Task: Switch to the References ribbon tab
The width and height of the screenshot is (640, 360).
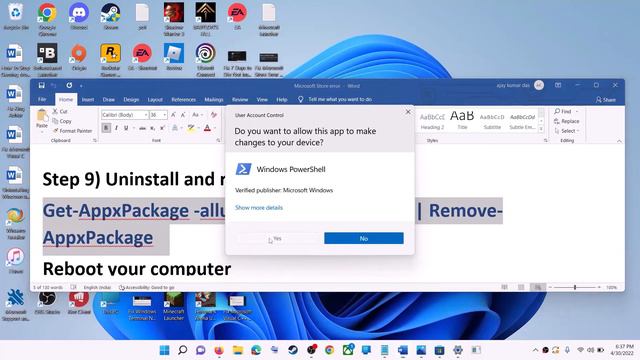Action: [x=183, y=100]
